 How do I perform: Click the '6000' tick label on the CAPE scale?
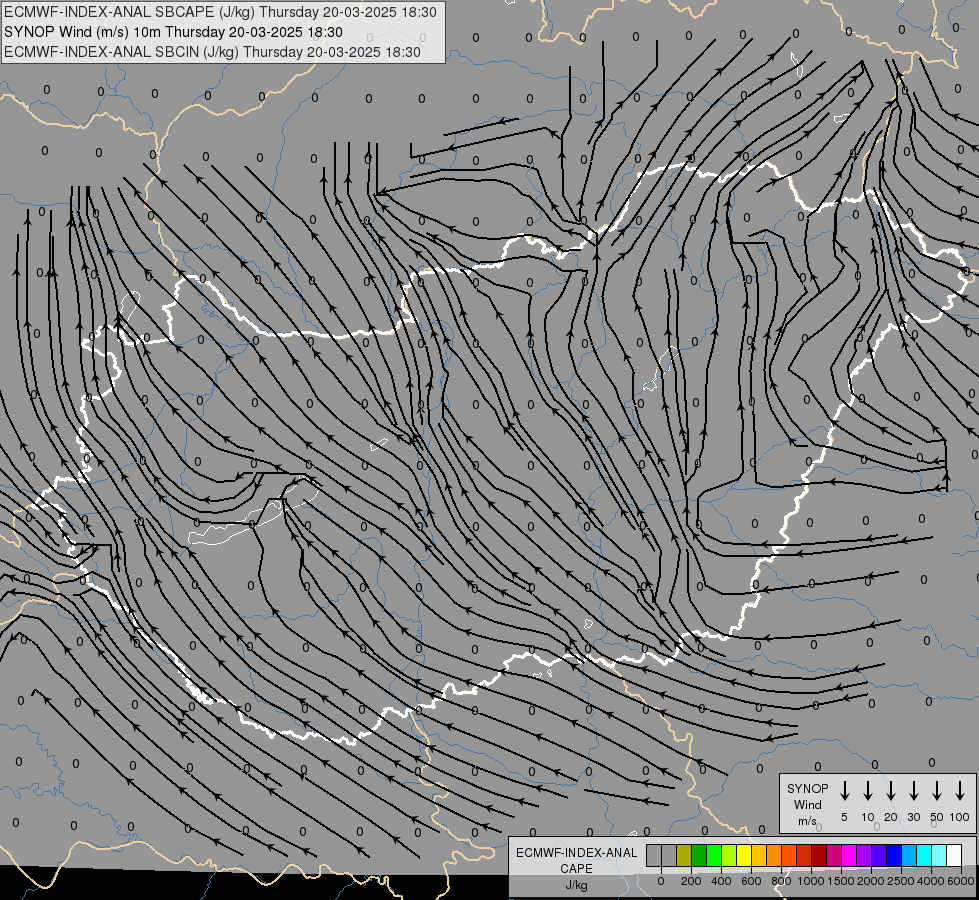coord(961,881)
